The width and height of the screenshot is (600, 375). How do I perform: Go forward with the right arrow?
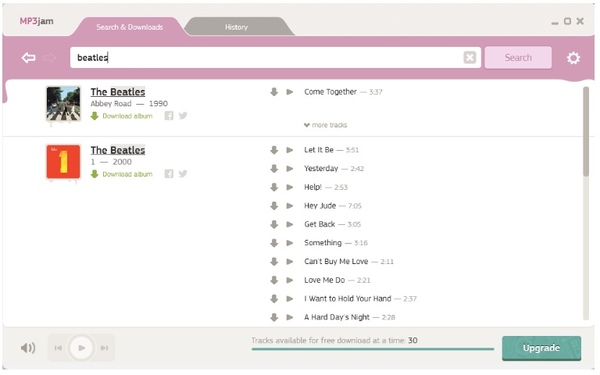coord(49,58)
